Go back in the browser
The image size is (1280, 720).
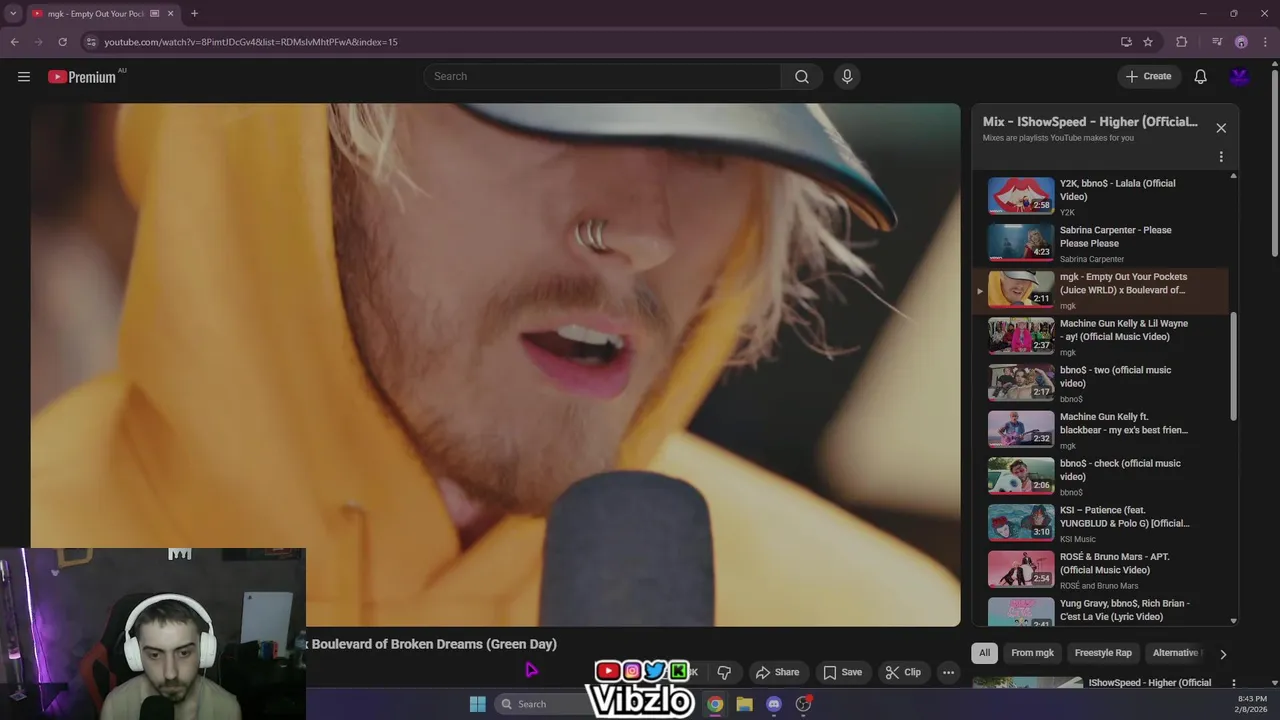14,42
